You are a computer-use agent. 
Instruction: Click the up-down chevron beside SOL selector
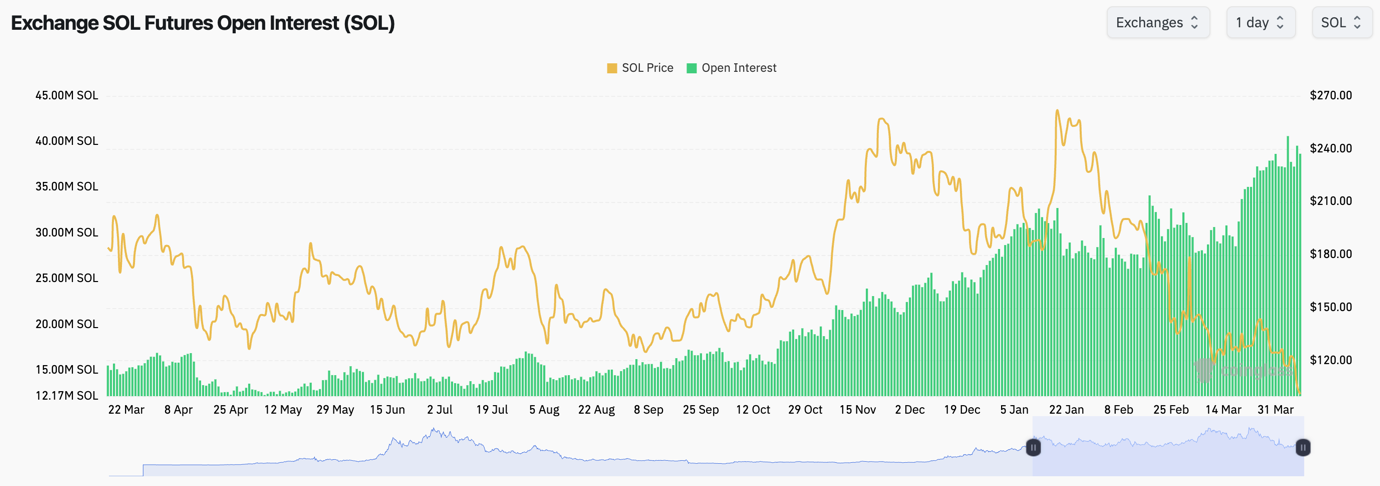pos(1357,23)
